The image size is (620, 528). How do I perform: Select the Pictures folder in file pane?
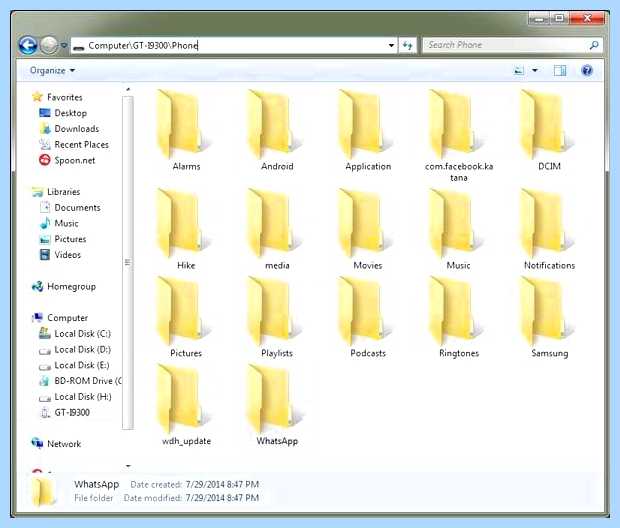[x=186, y=318]
